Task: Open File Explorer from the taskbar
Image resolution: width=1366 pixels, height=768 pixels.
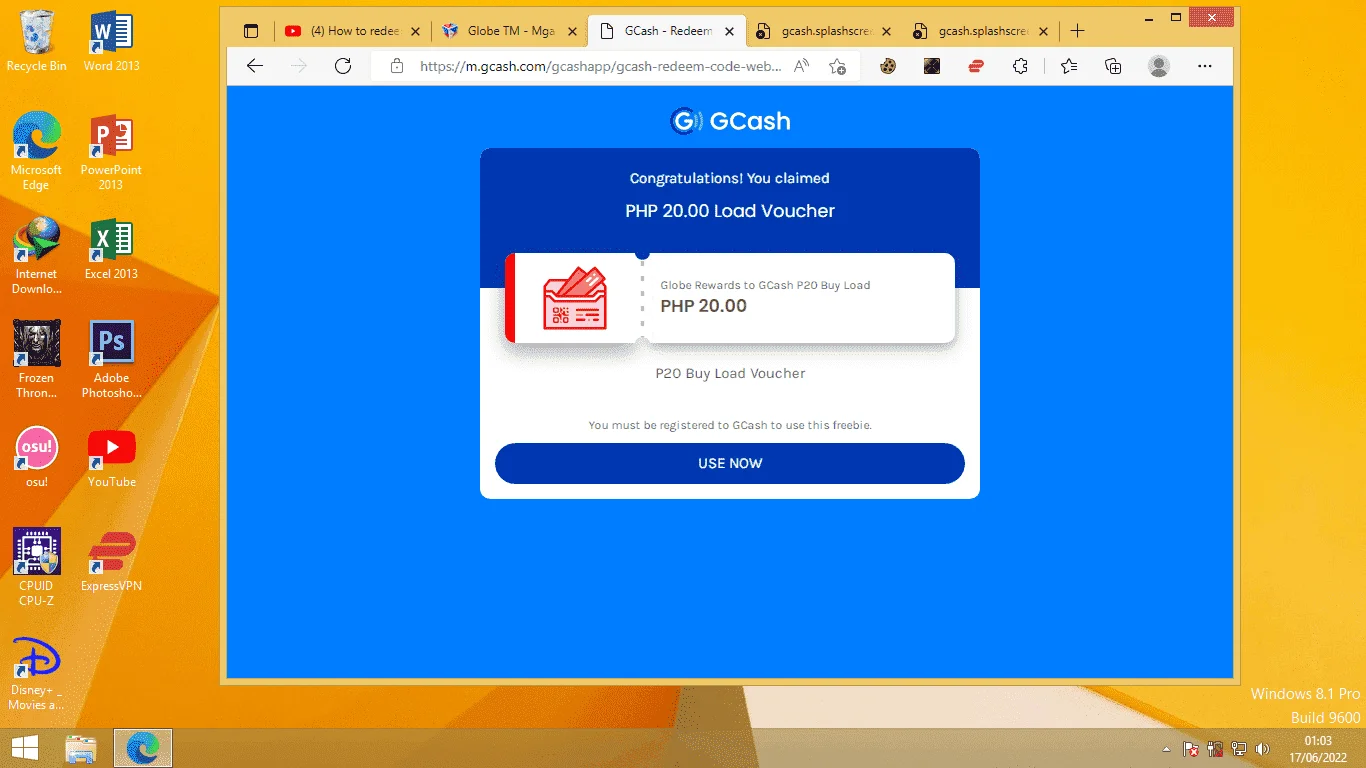Action: 81,748
